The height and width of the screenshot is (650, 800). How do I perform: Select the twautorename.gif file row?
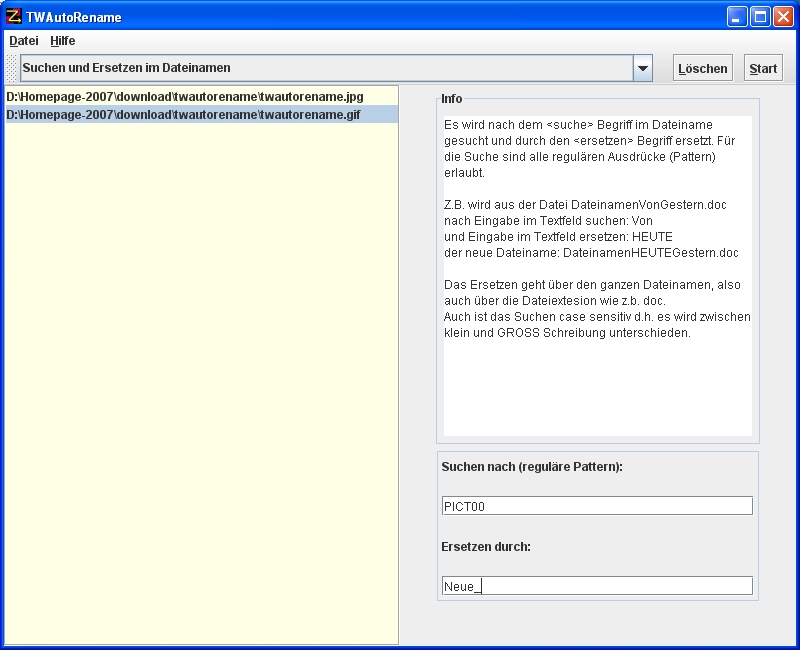(x=202, y=114)
